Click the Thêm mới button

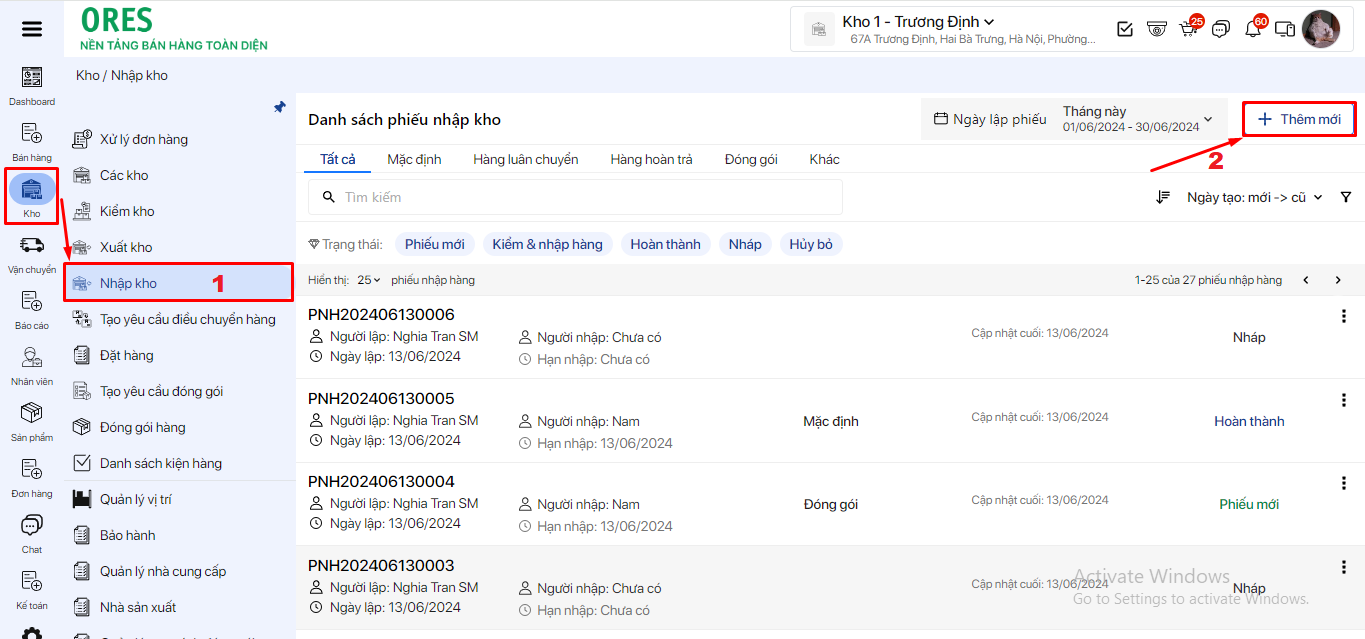coord(1299,119)
